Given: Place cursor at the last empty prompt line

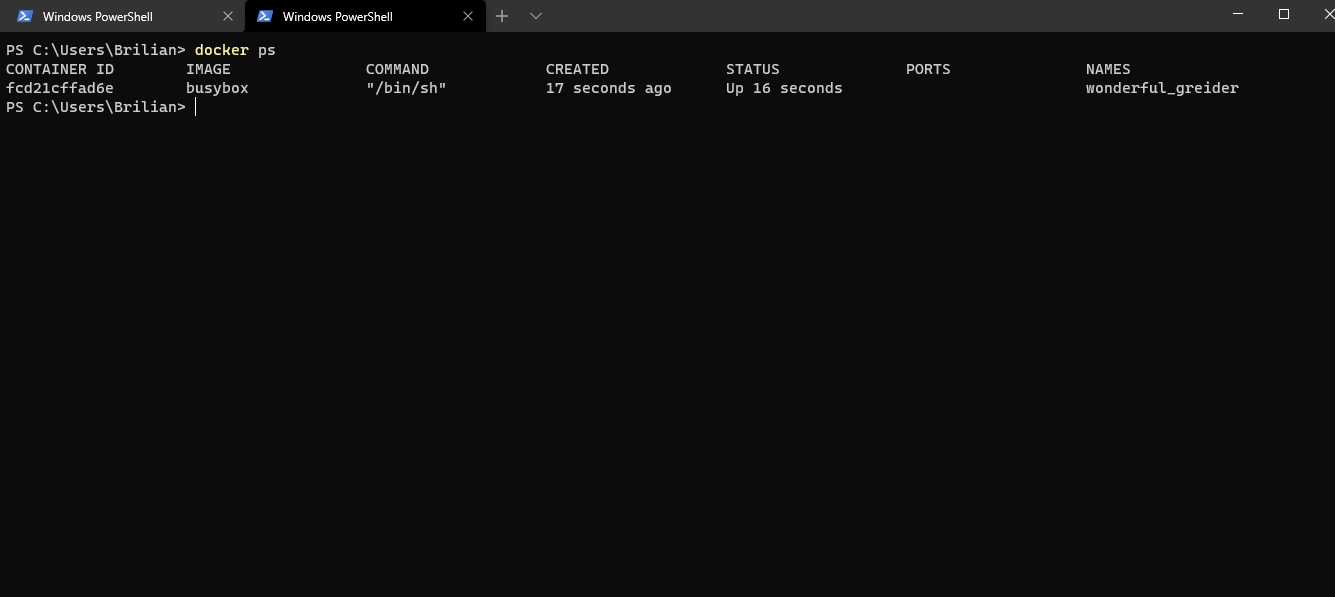Looking at the screenshot, I should pyautogui.click(x=196, y=107).
